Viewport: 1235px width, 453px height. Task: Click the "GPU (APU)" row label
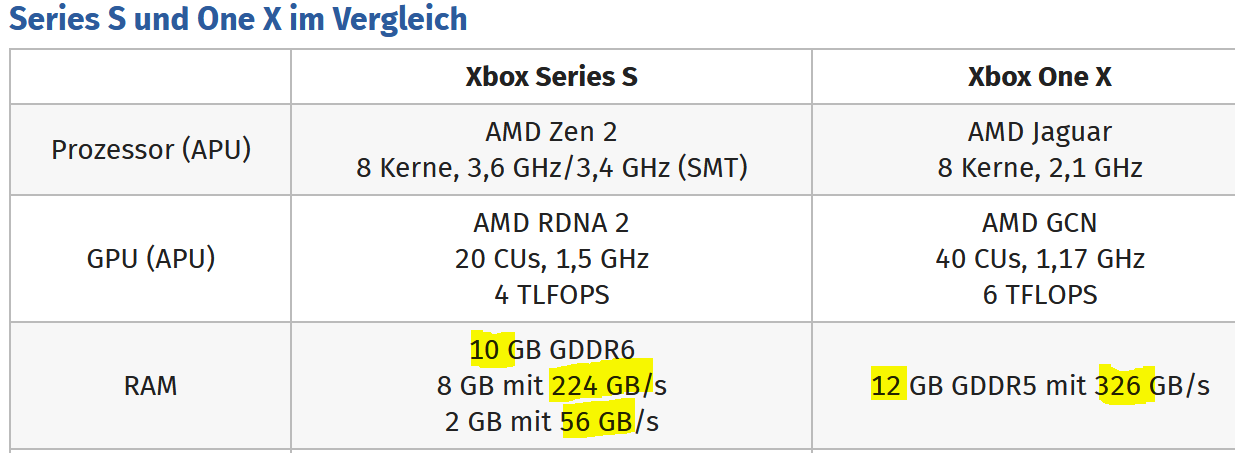[151, 259]
